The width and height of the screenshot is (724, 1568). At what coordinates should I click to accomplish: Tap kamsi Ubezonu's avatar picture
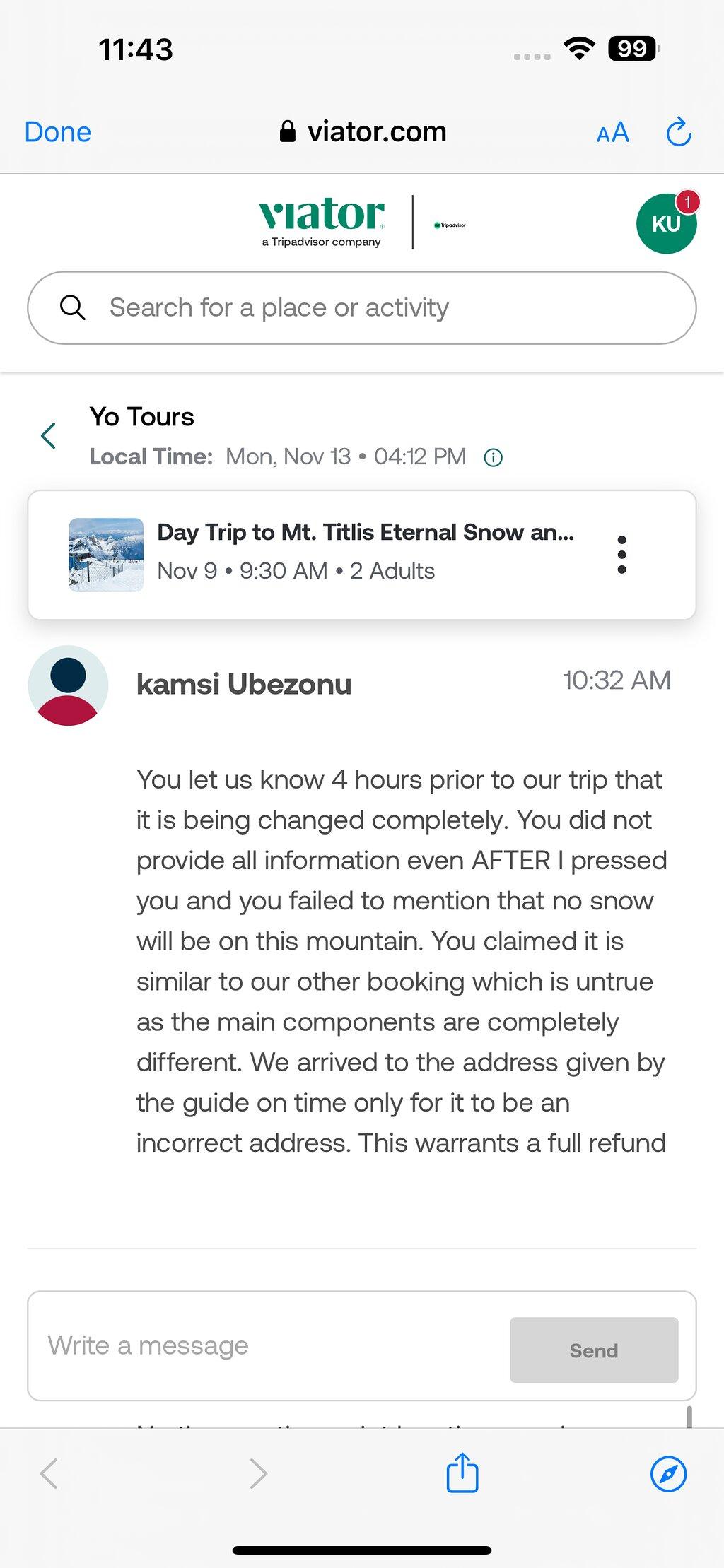click(68, 685)
